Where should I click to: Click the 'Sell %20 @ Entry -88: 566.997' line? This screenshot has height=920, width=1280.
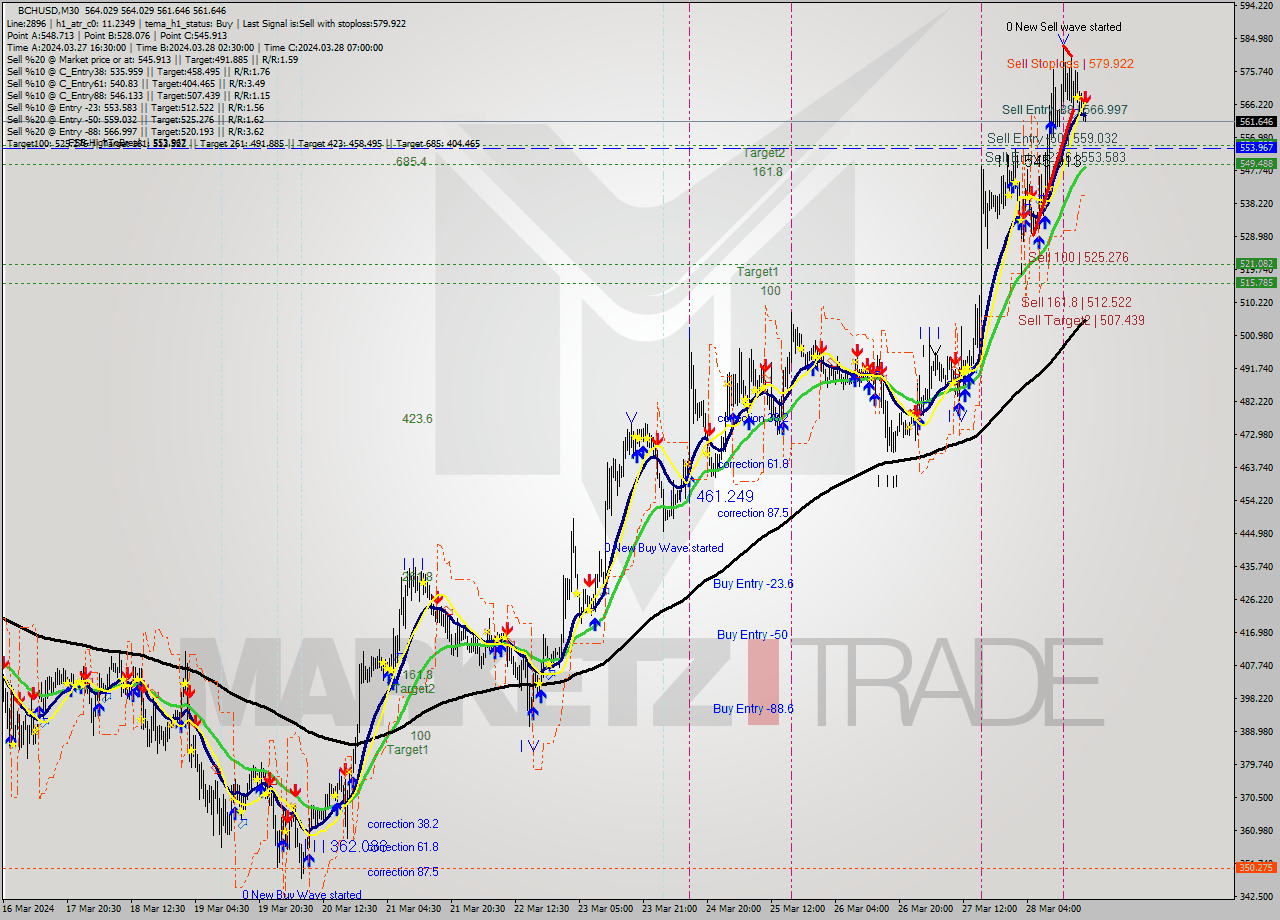(x=135, y=131)
